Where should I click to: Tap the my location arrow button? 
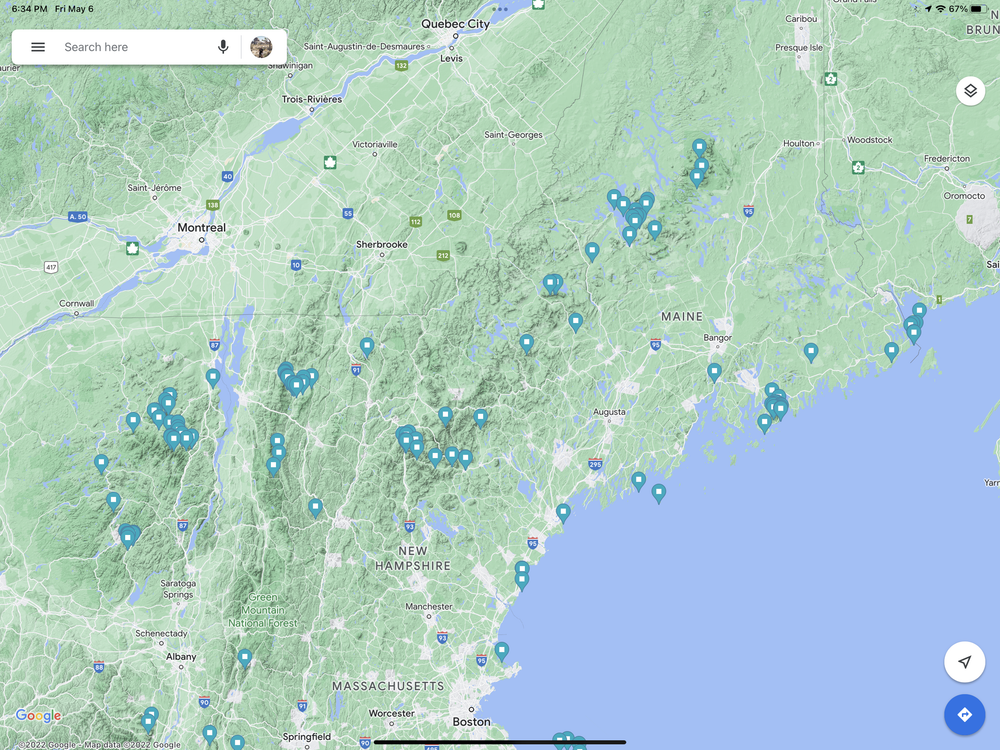click(x=964, y=662)
